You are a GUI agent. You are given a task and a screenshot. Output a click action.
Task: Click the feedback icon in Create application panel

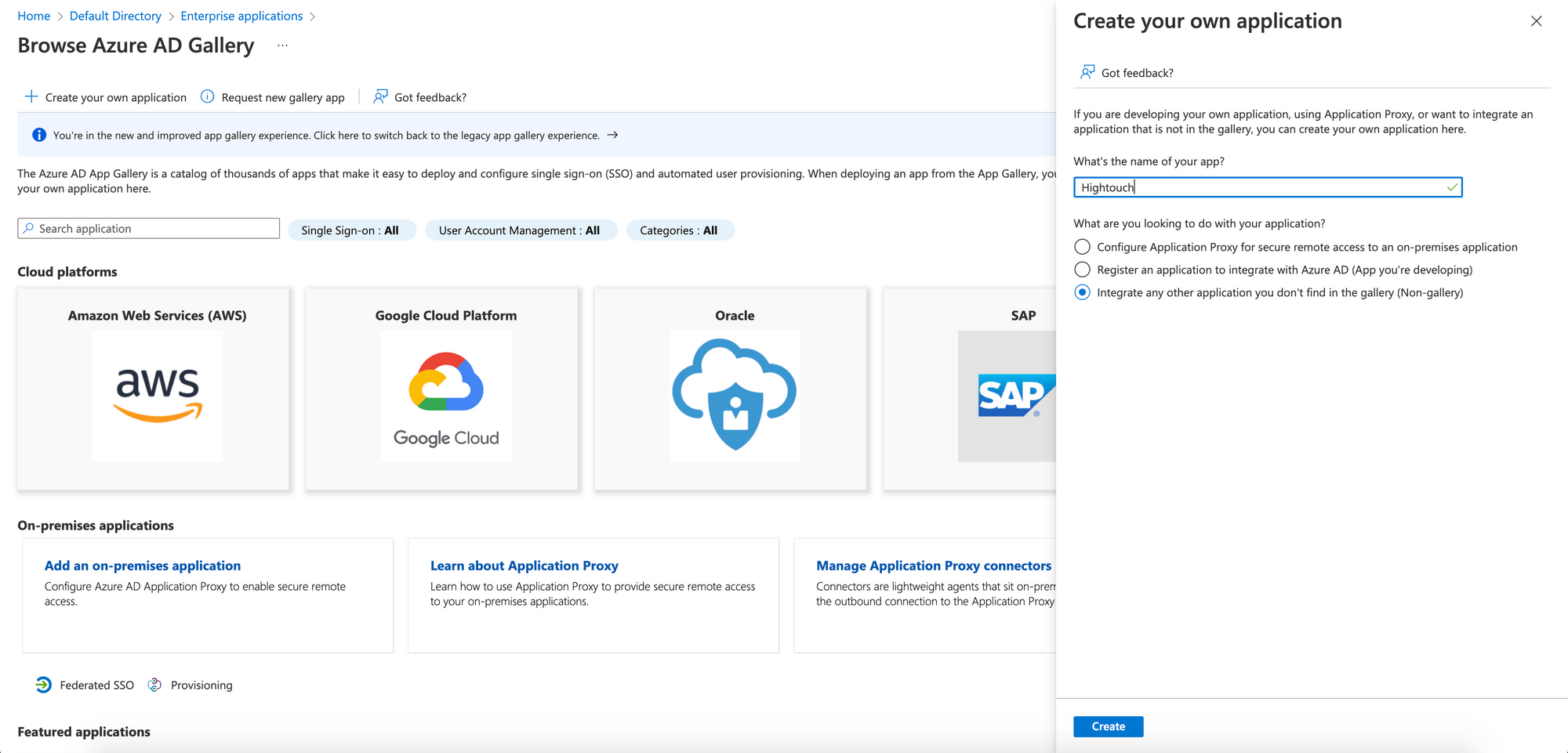(1087, 72)
